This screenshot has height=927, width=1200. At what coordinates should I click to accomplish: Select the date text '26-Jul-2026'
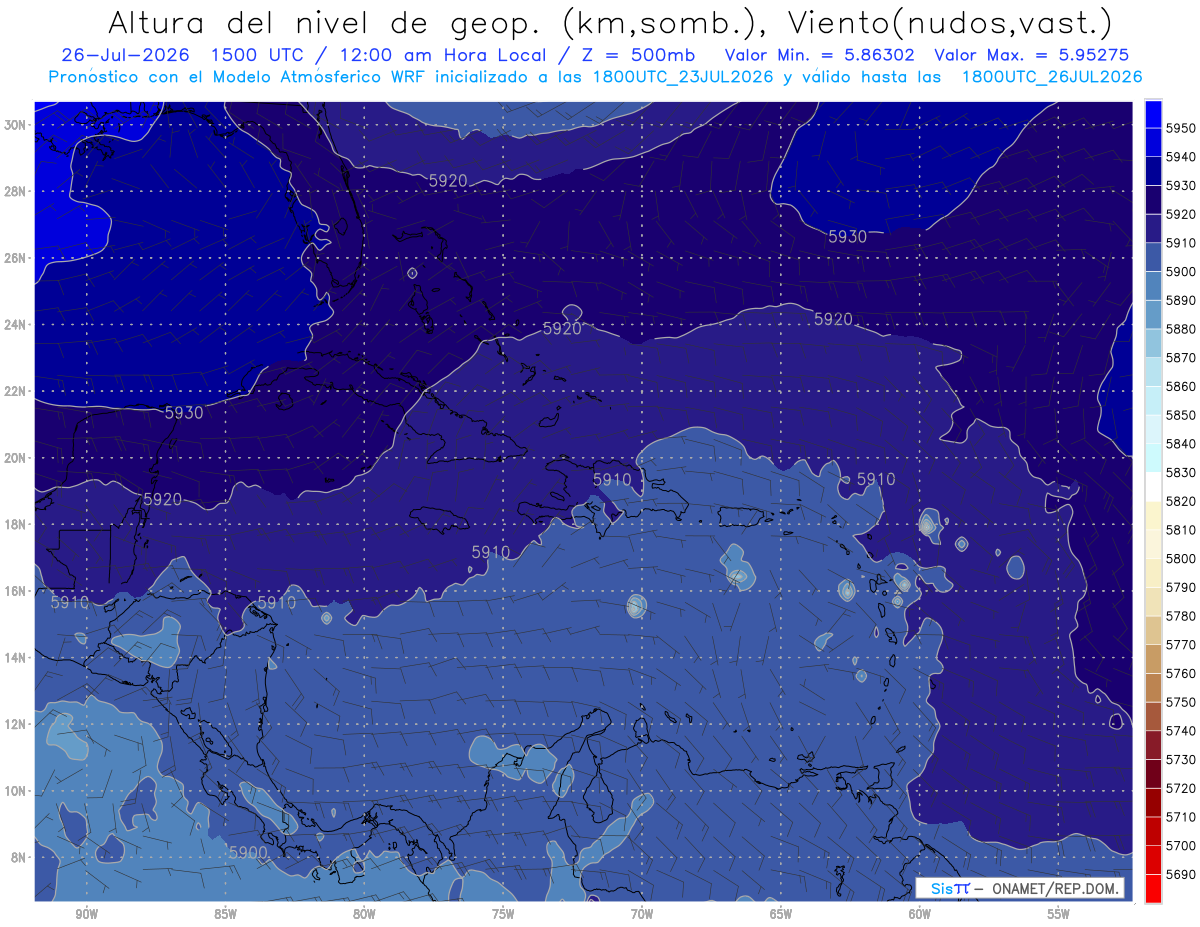pyautogui.click(x=124, y=55)
